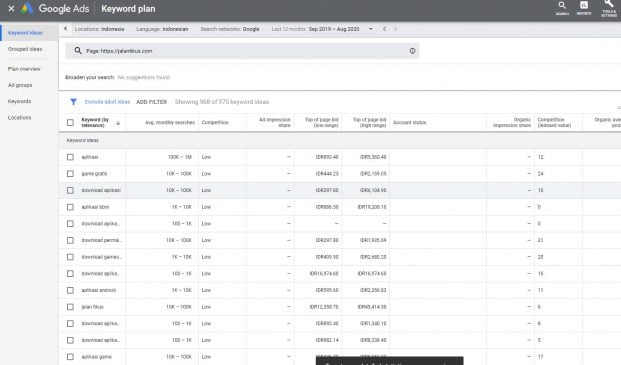Collapse settings bar with the left arrow

tap(65, 29)
